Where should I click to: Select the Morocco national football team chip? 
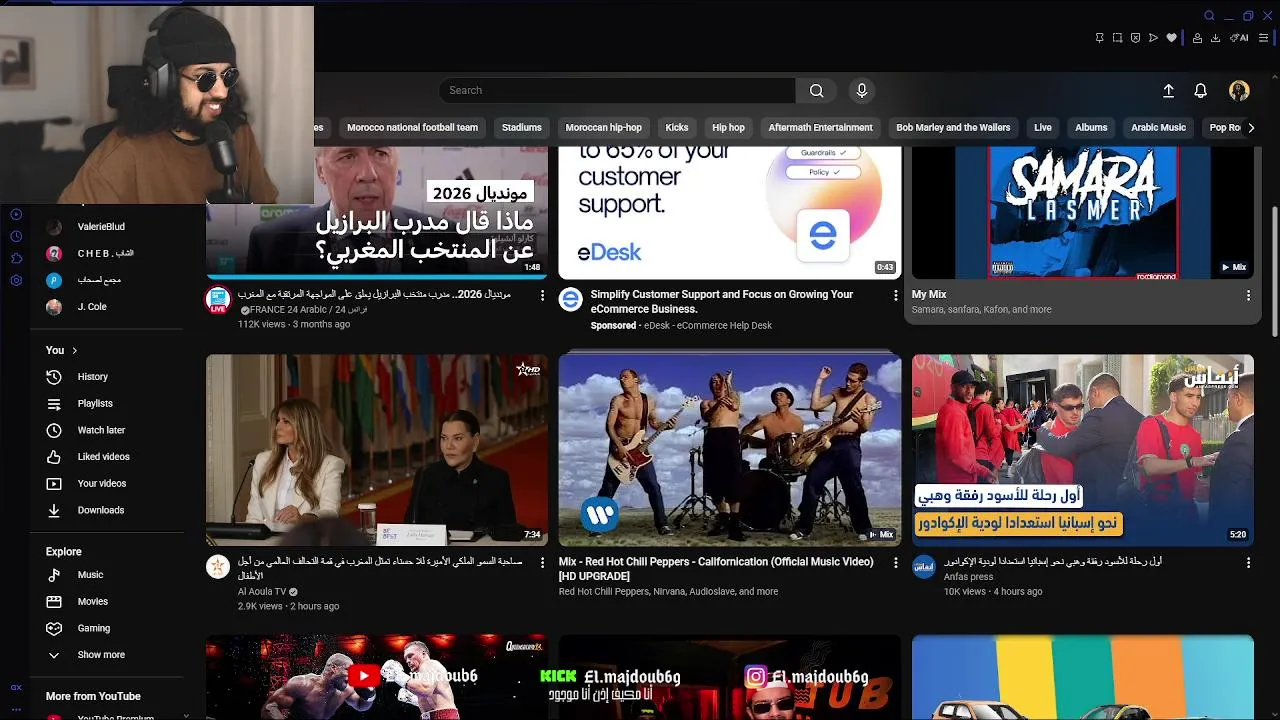412,127
